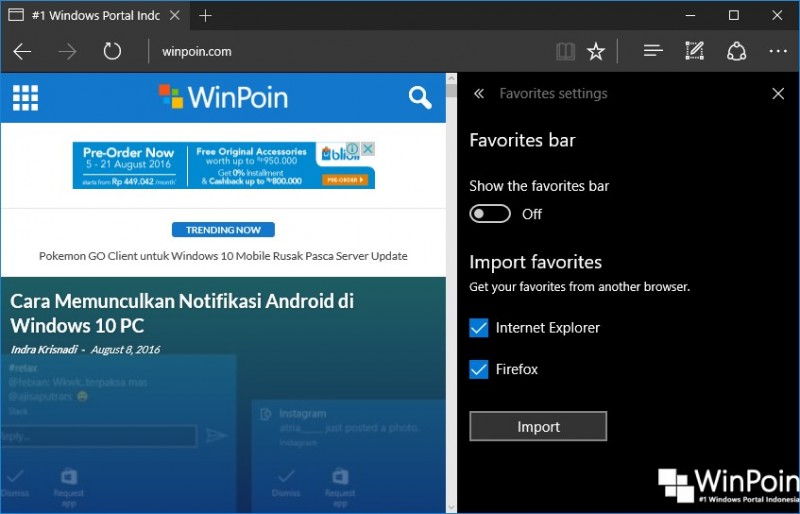This screenshot has height=514, width=800.
Task: Click the PRE-ORDER button in ad
Action: [x=345, y=180]
